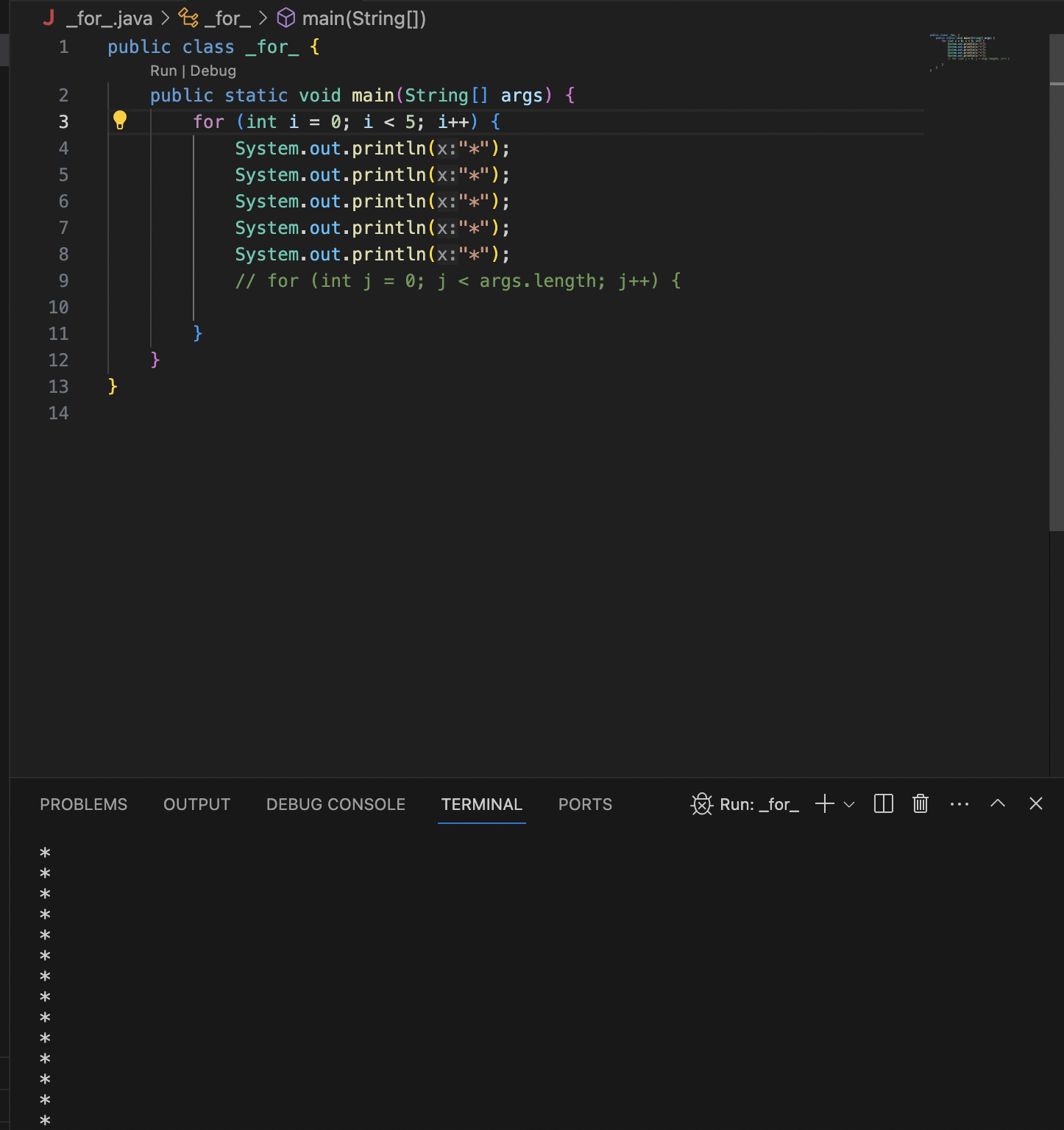This screenshot has height=1130, width=1064.
Task: Switch to the PROBLEMS tab
Action: 84,805
